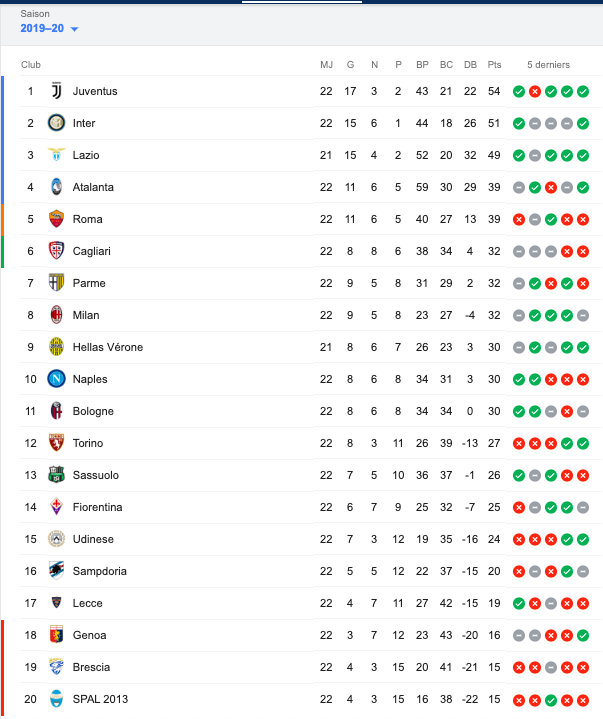Click the Torino club logo
The width and height of the screenshot is (603, 719).
click(x=56, y=443)
